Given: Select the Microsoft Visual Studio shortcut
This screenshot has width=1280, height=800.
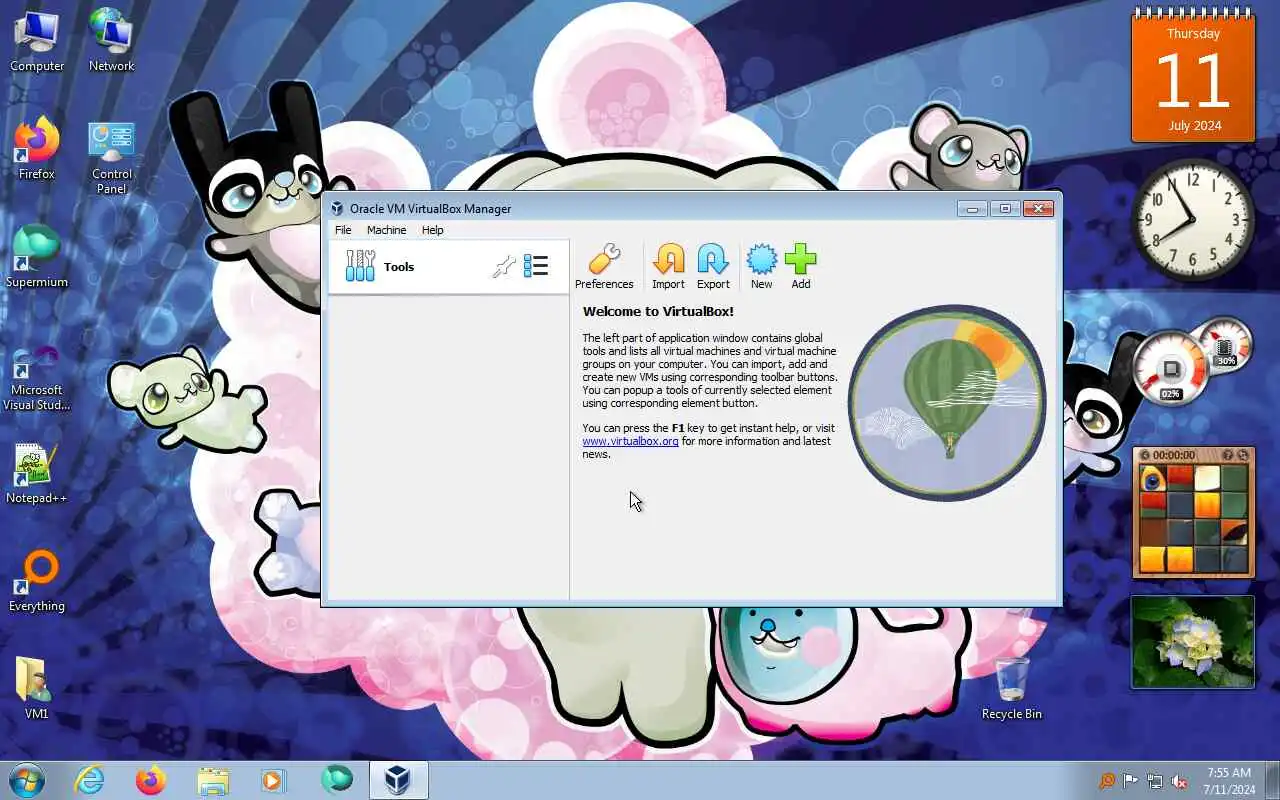Looking at the screenshot, I should point(37,377).
